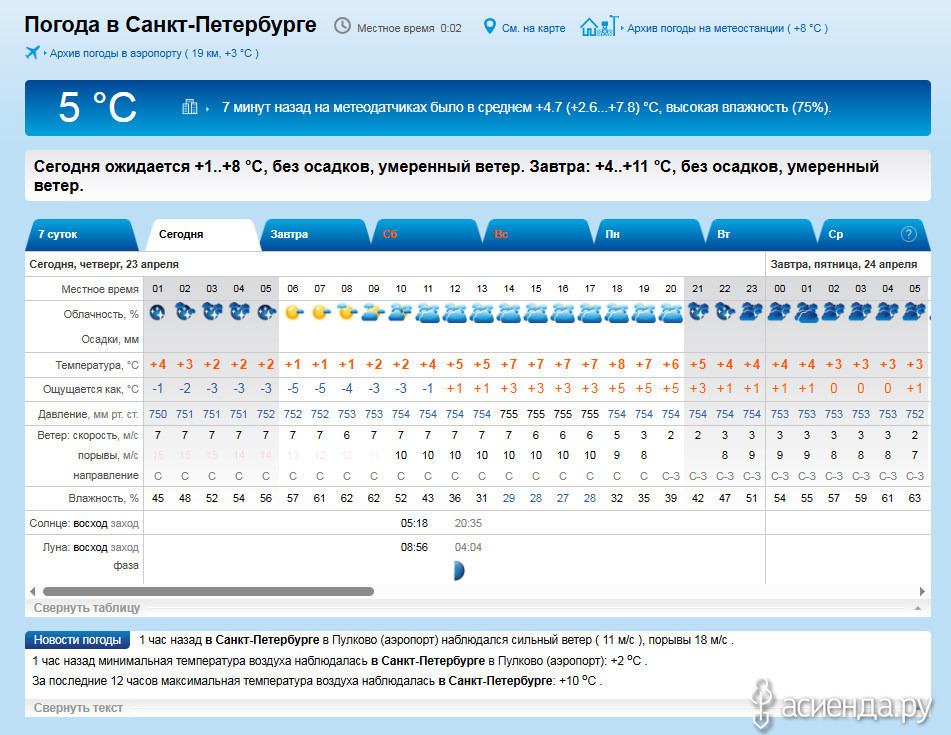Click the horizontal table scrollbar thumb
This screenshot has height=735, width=951.
(x=208, y=591)
